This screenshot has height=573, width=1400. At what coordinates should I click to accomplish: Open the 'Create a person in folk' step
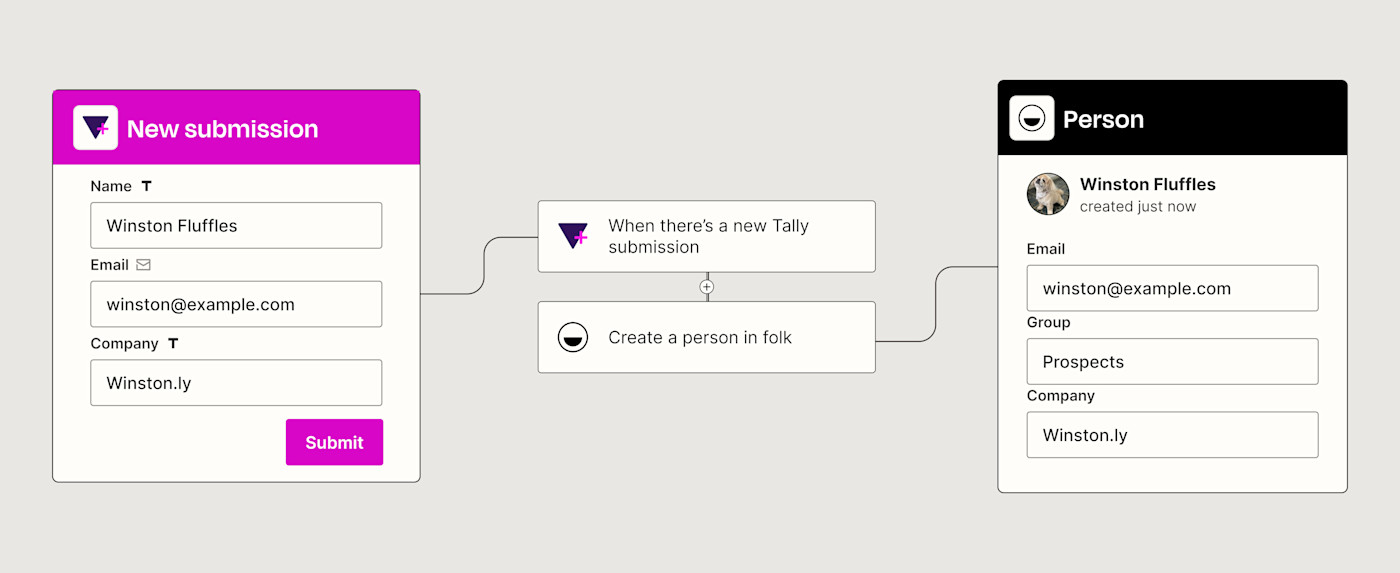[707, 337]
